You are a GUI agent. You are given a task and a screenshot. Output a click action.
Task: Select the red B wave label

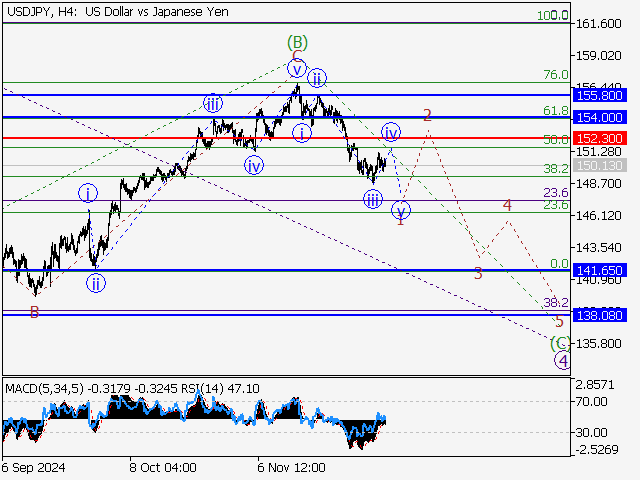(x=34, y=312)
